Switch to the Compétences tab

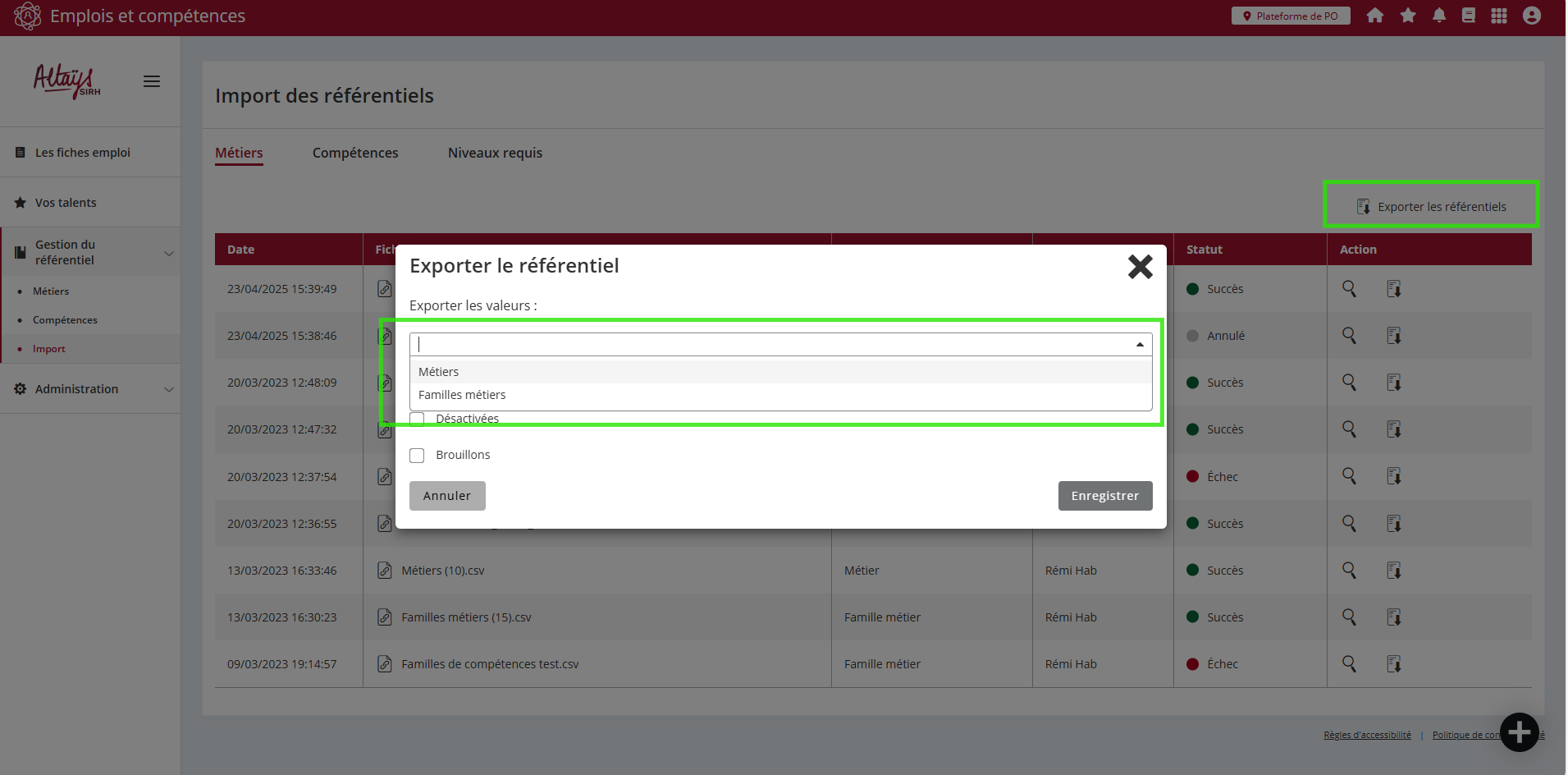tap(355, 153)
